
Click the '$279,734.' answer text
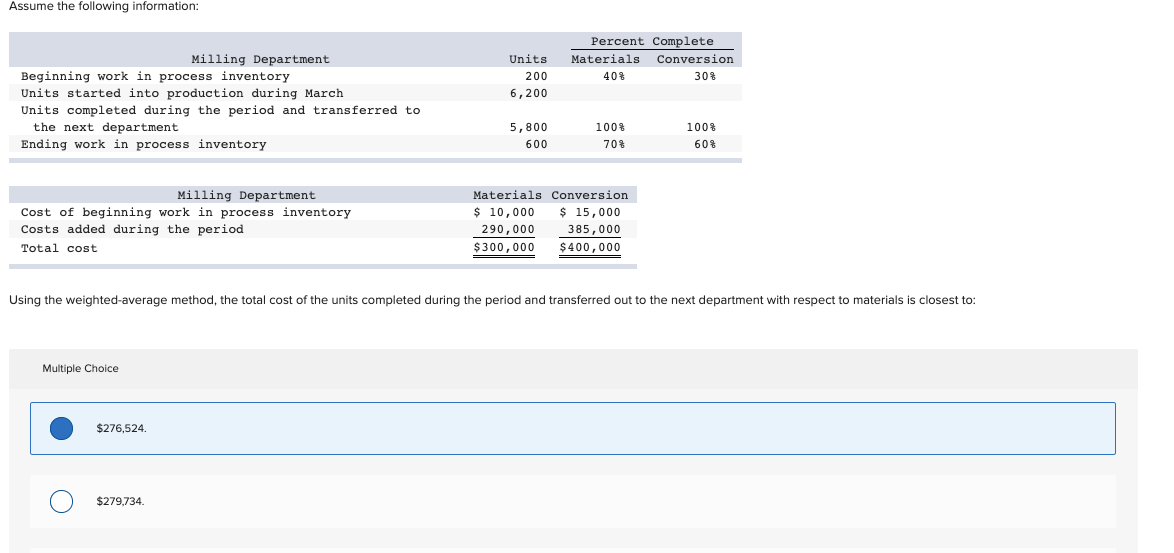tap(121, 501)
